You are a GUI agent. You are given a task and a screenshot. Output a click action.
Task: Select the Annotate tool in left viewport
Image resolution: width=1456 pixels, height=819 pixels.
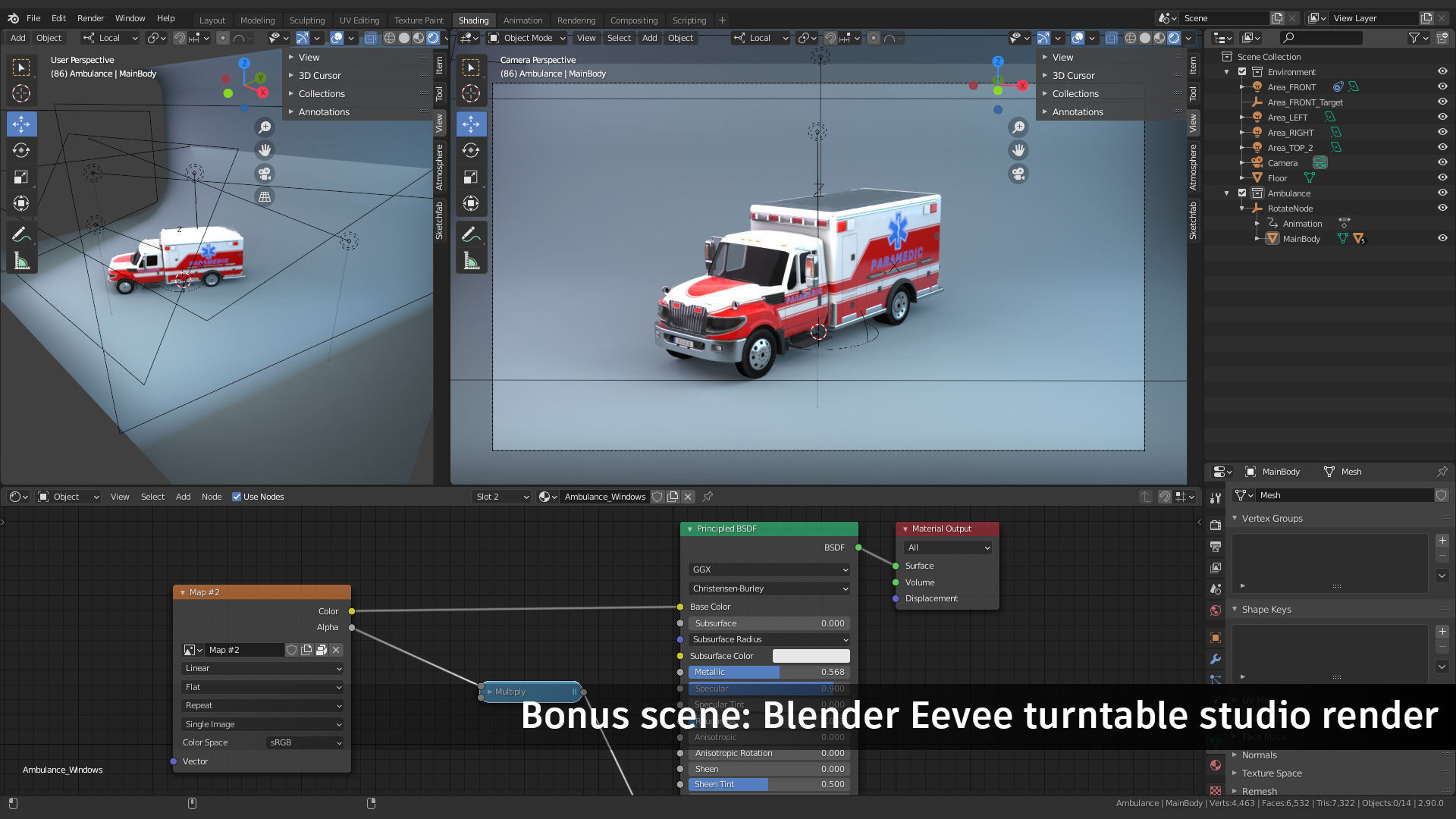(21, 234)
